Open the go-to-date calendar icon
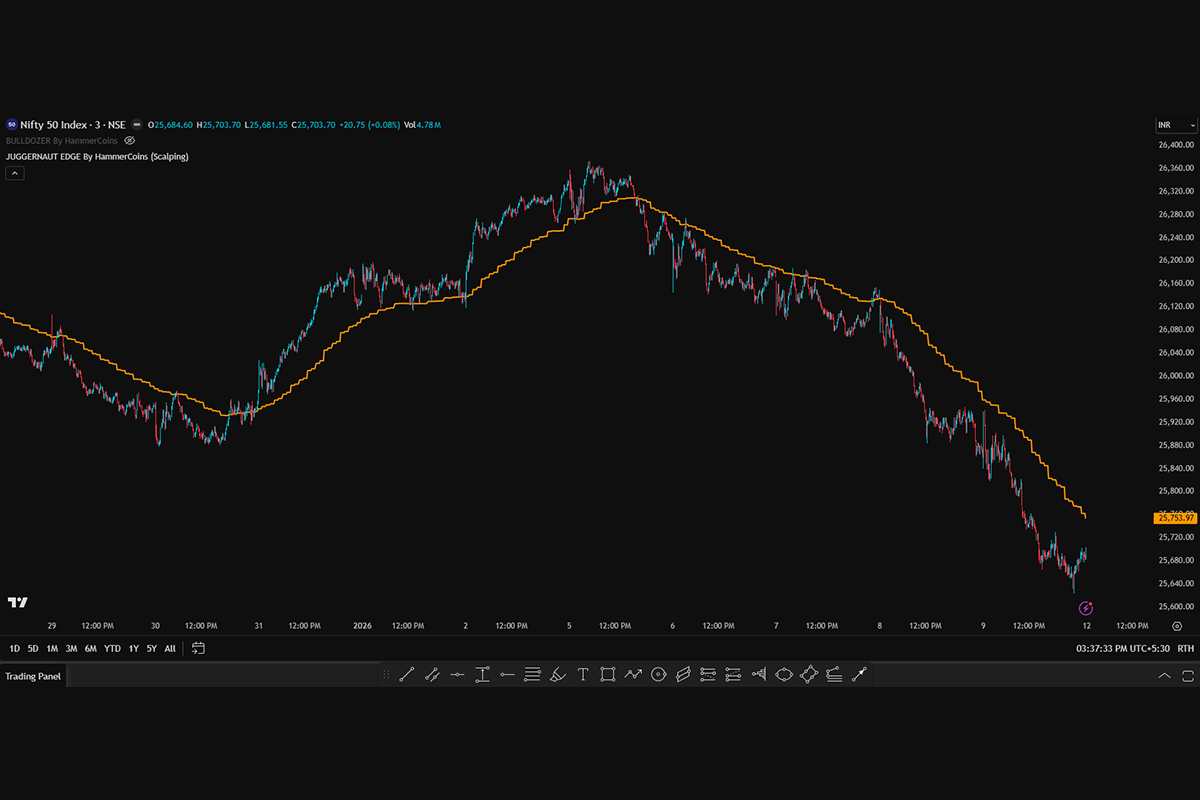 (198, 648)
